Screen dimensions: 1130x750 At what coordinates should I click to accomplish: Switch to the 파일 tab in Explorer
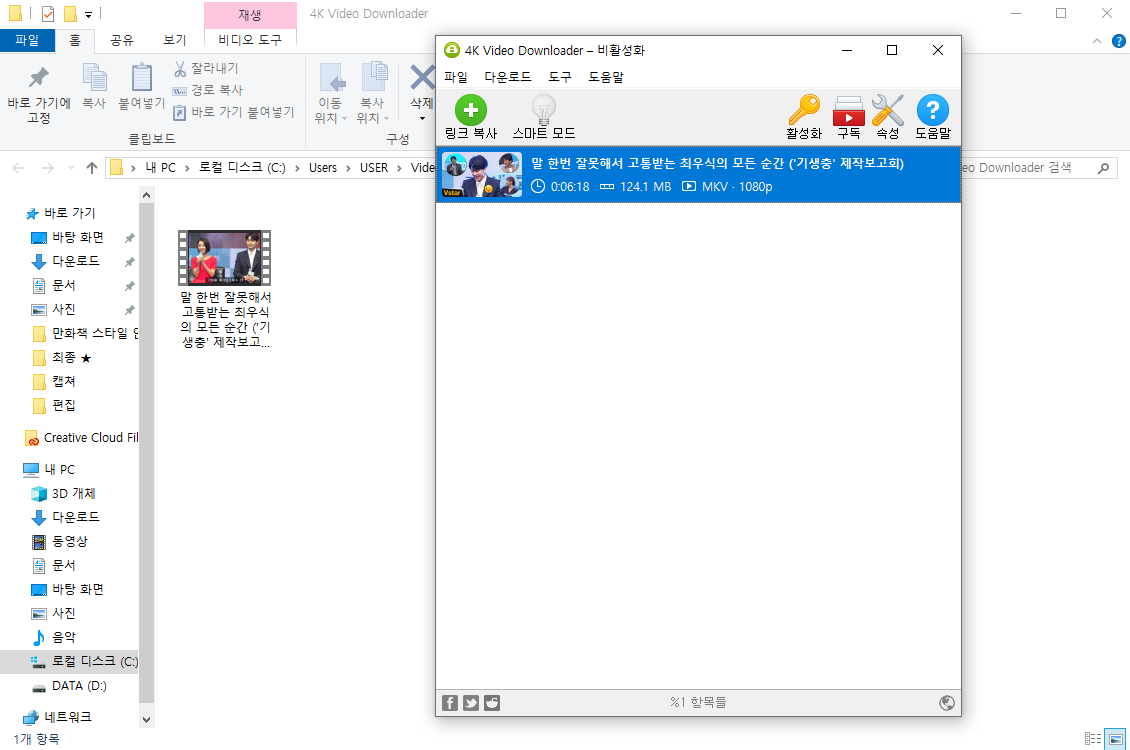pos(27,40)
